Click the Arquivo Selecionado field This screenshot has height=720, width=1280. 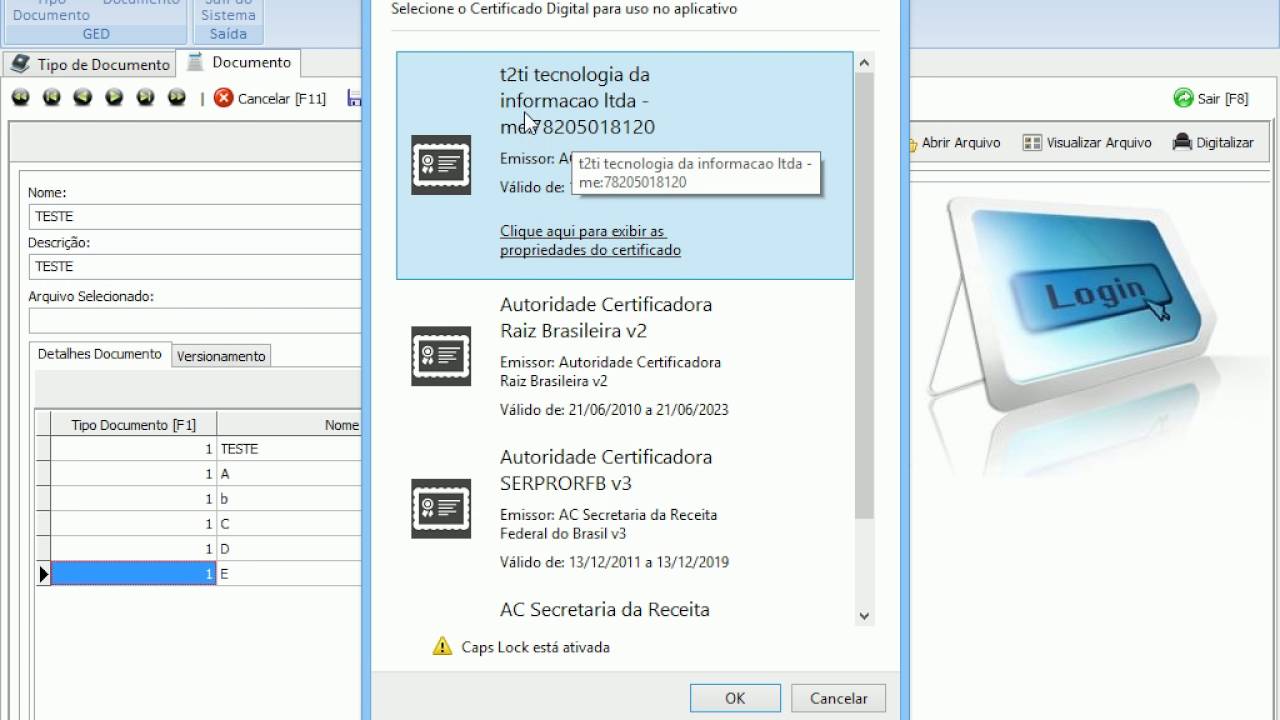coord(195,320)
